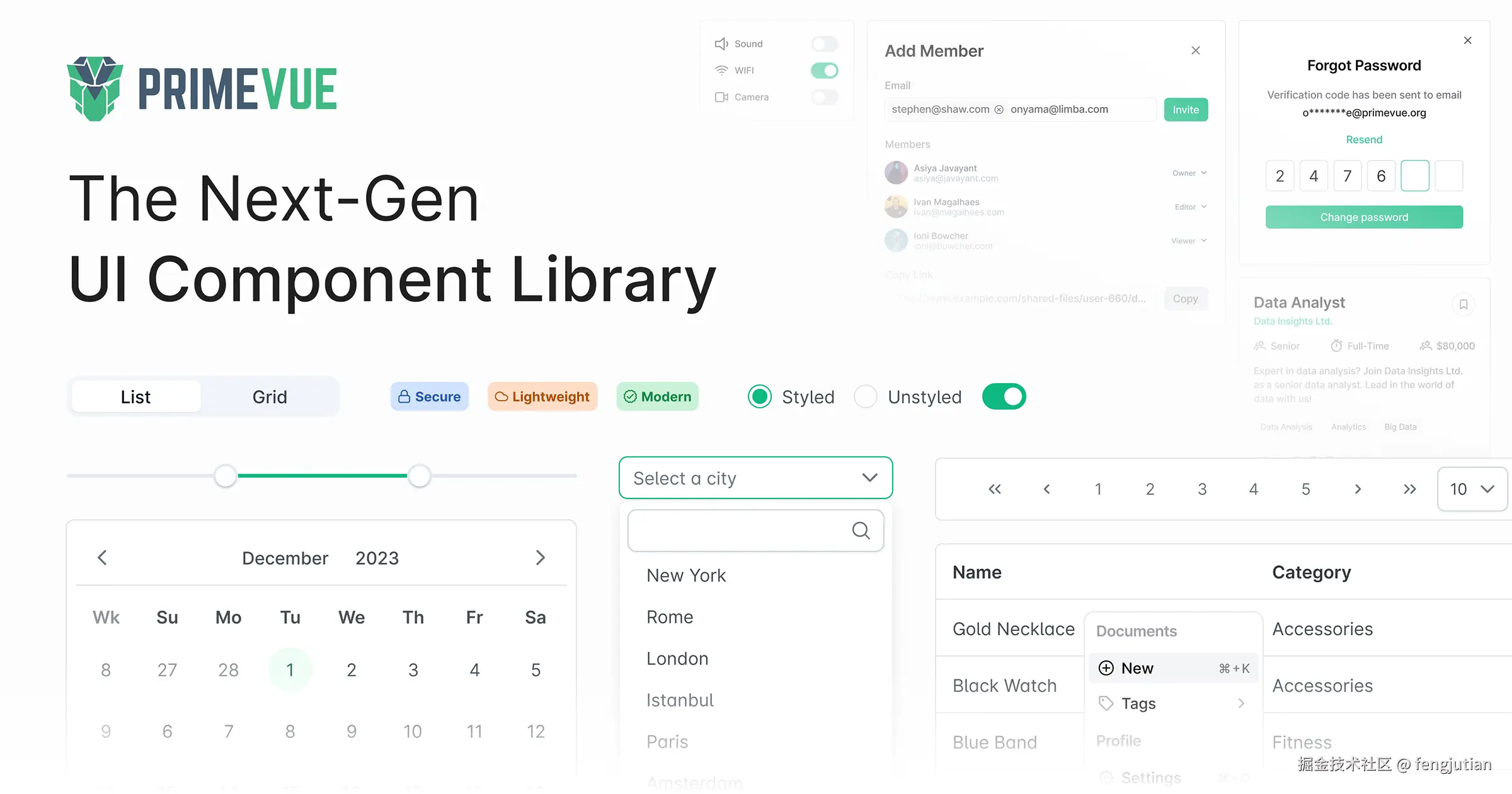Select the Unstyled radio button
Image resolution: width=1512 pixels, height=794 pixels.
pyautogui.click(x=866, y=397)
